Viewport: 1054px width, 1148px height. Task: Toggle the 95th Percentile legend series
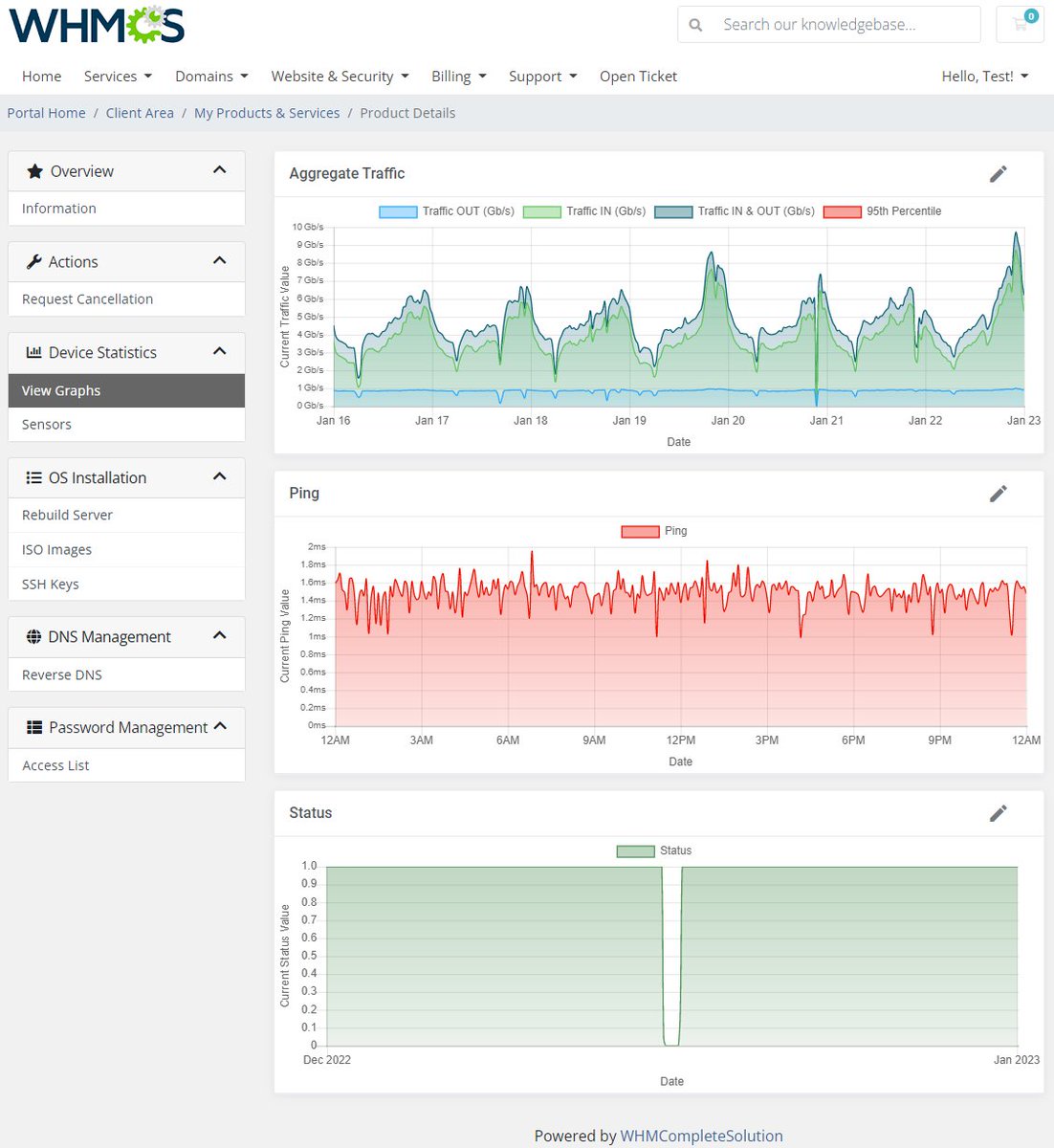[882, 211]
